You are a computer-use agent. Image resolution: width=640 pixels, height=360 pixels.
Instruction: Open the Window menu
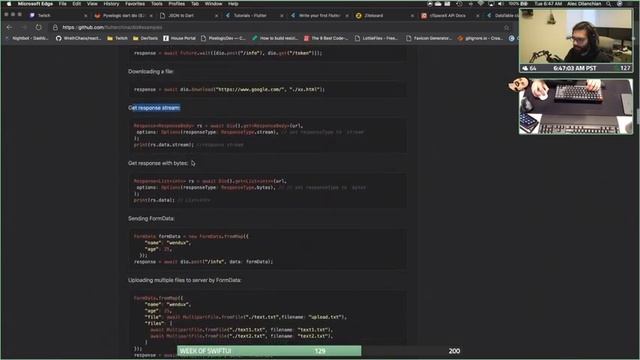pyautogui.click(x=213, y=4)
